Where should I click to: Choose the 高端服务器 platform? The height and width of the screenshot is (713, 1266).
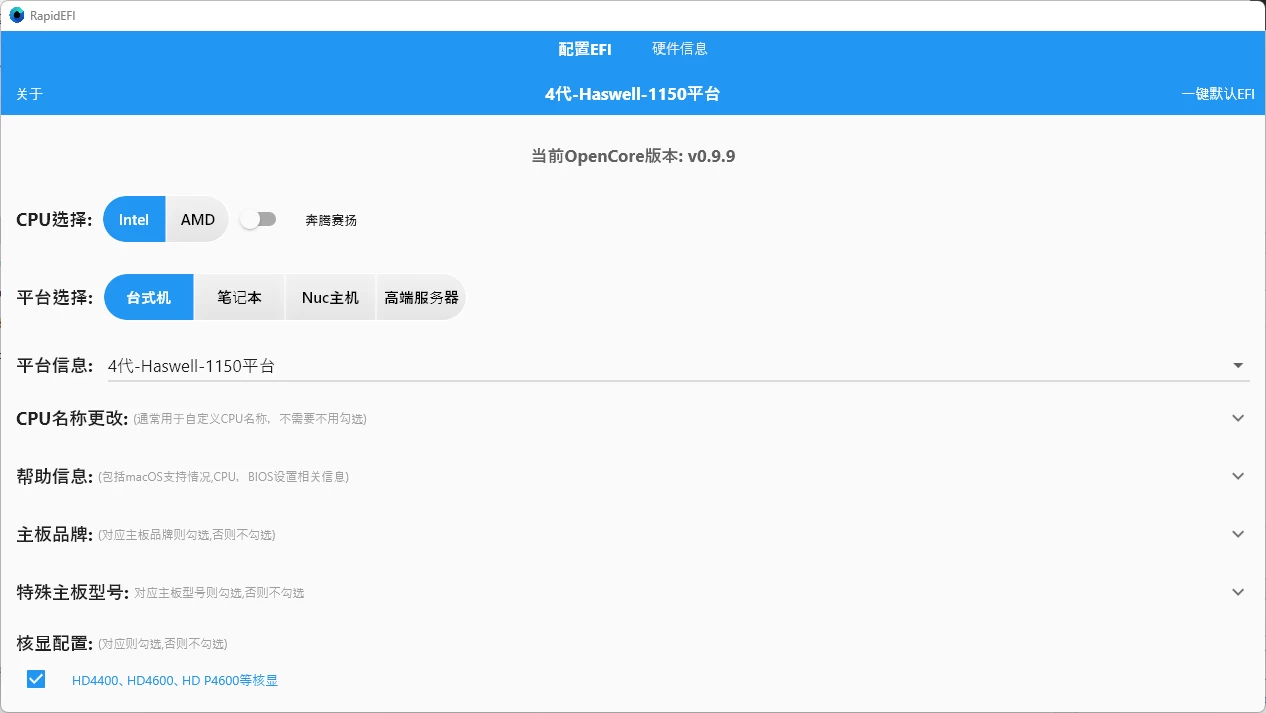coord(421,298)
